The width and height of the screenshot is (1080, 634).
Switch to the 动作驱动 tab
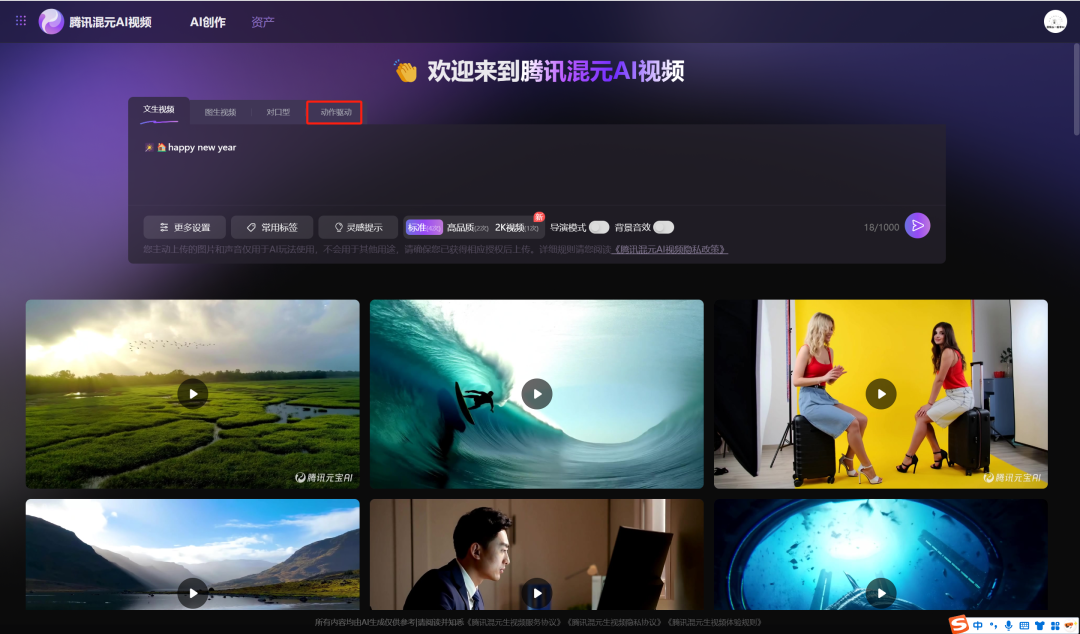(335, 112)
